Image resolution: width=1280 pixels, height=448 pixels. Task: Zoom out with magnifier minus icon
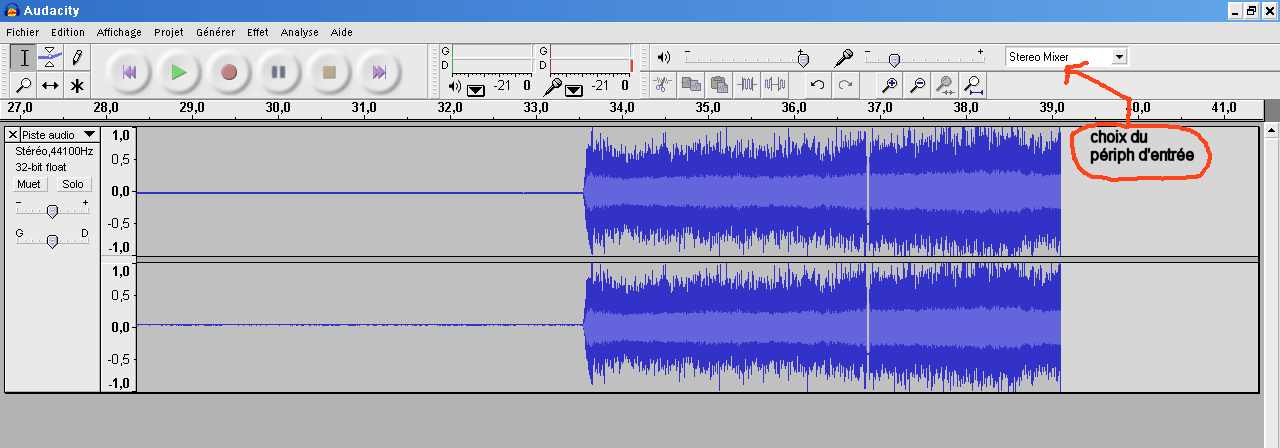pos(918,85)
